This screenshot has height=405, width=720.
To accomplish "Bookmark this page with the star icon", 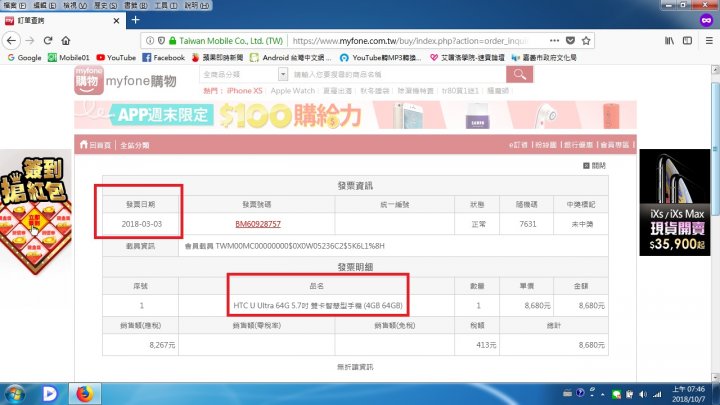I will [586, 40].
